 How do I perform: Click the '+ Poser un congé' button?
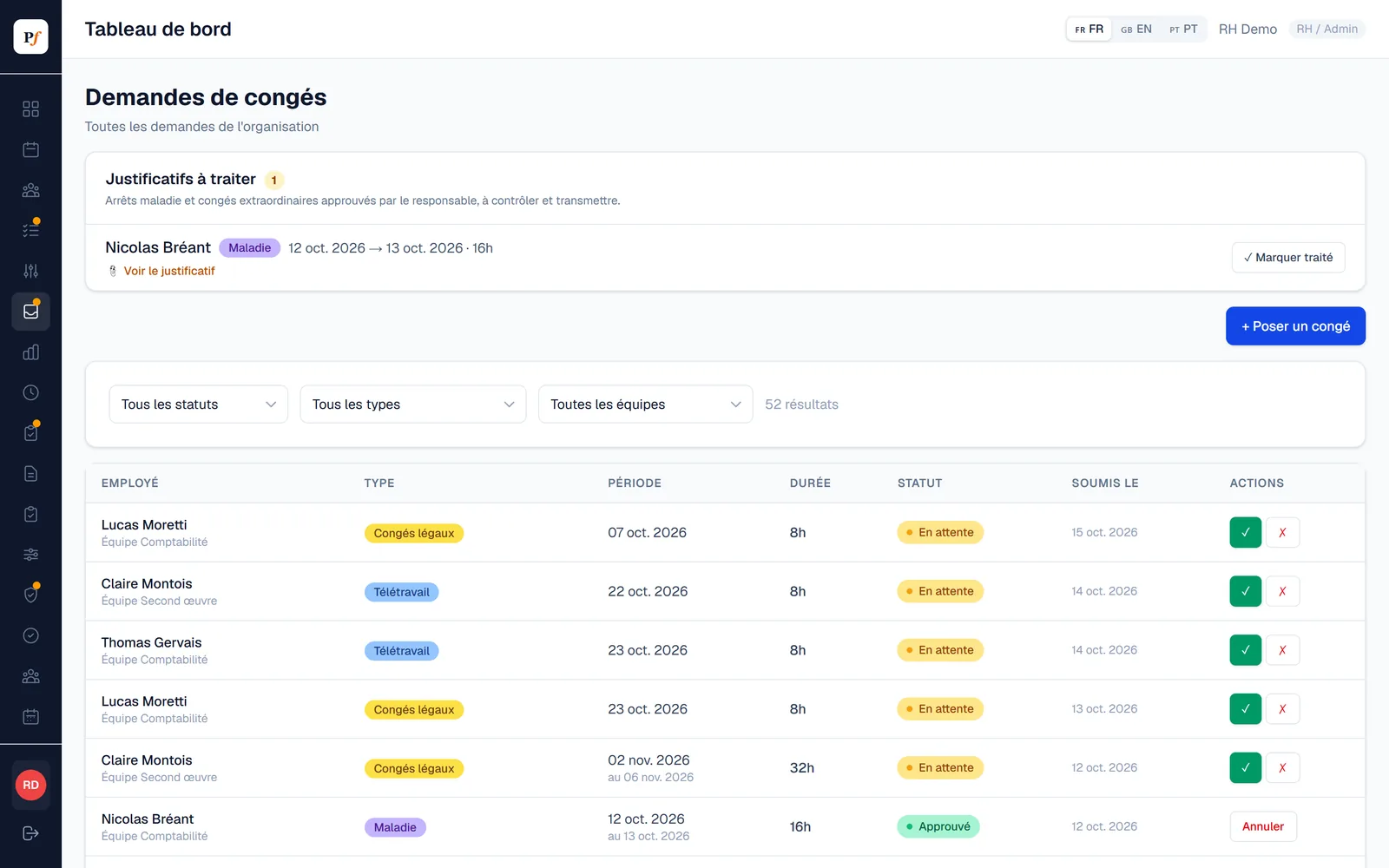(x=1295, y=326)
